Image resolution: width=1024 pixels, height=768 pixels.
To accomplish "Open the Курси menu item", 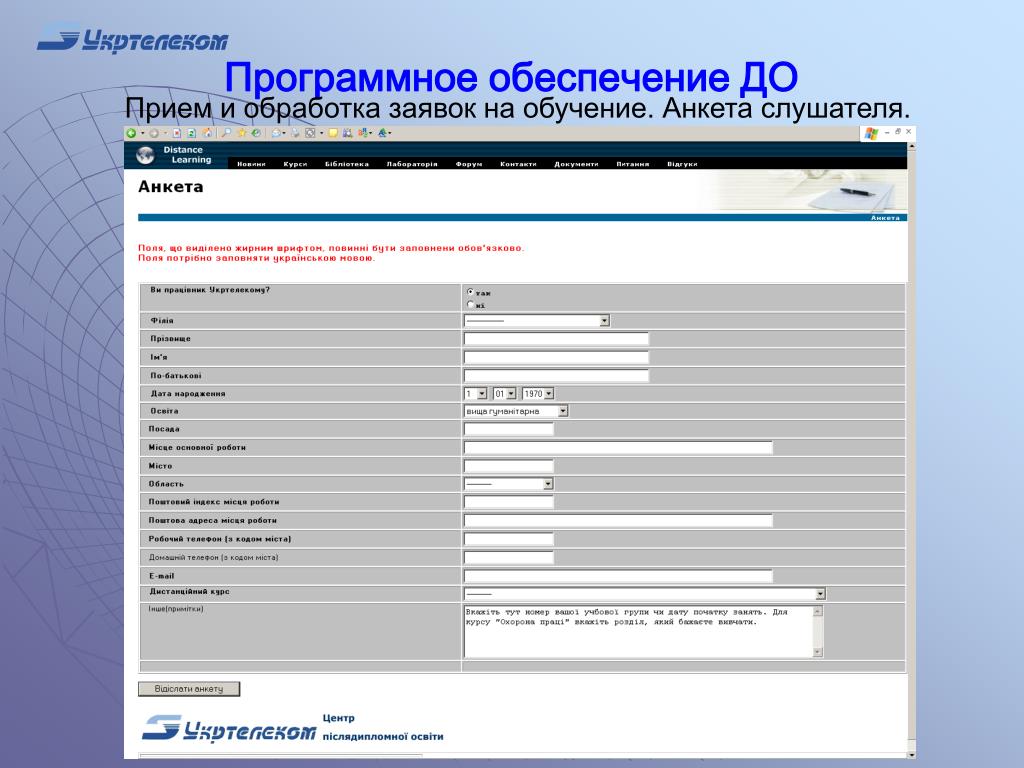I will tap(295, 164).
